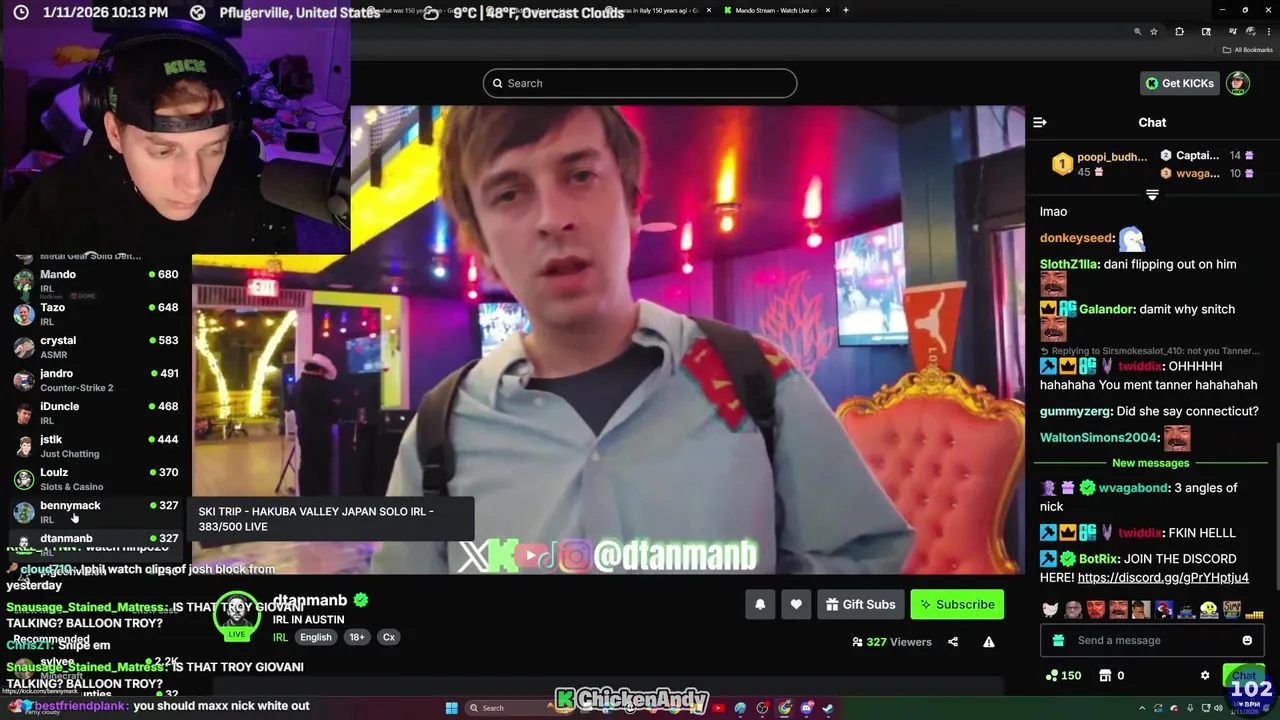Click the gift icon in chat input
The image size is (1280, 720).
1058,640
